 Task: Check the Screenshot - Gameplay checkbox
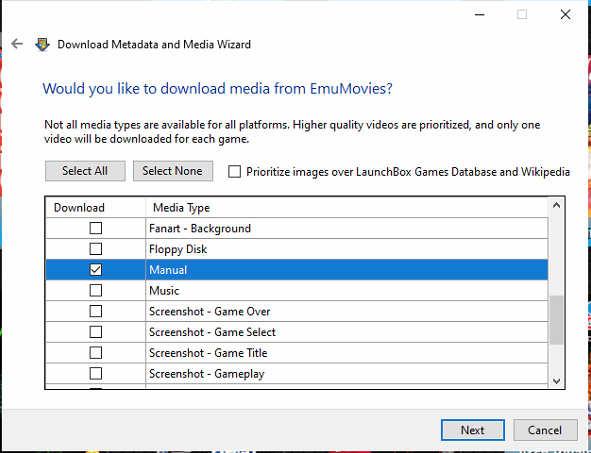click(x=96, y=373)
